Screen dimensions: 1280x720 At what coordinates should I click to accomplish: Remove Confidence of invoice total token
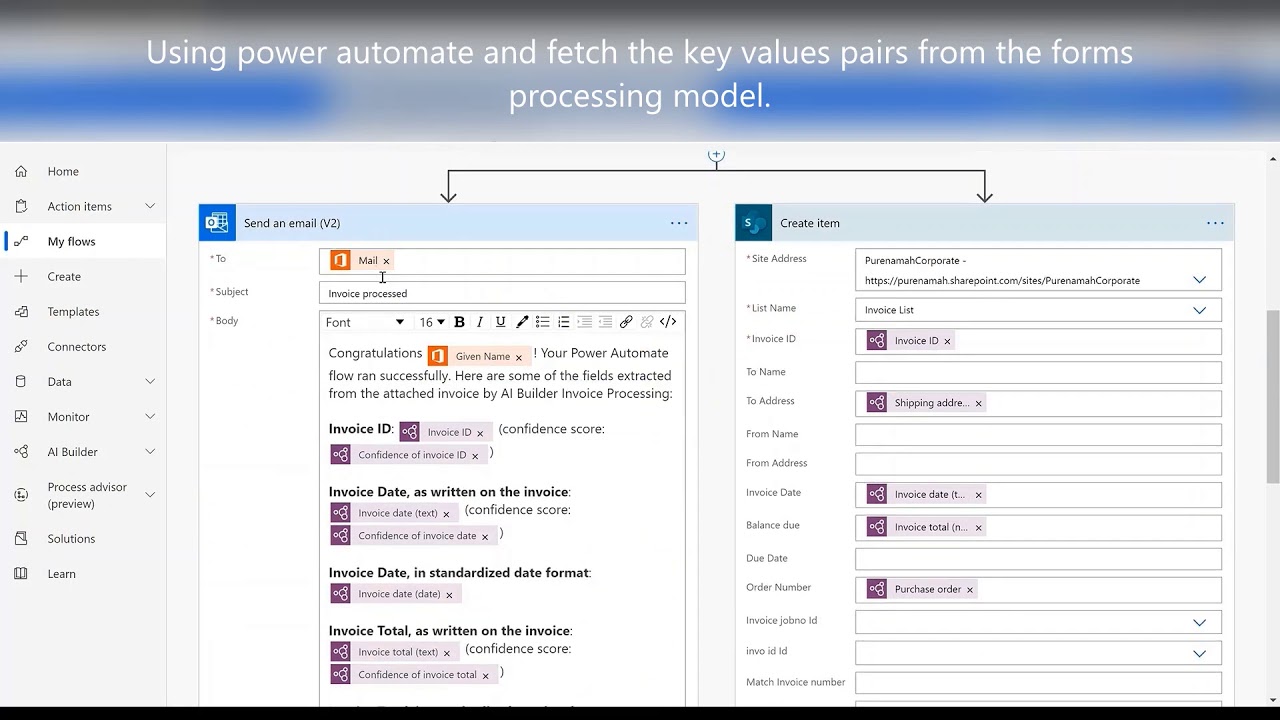point(485,675)
